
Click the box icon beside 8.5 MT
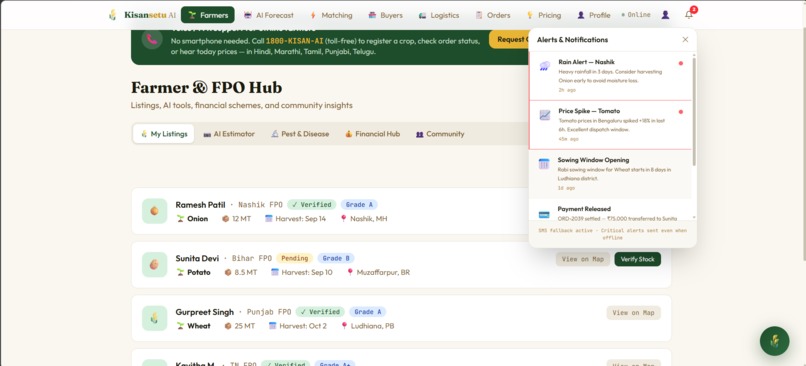click(228, 272)
